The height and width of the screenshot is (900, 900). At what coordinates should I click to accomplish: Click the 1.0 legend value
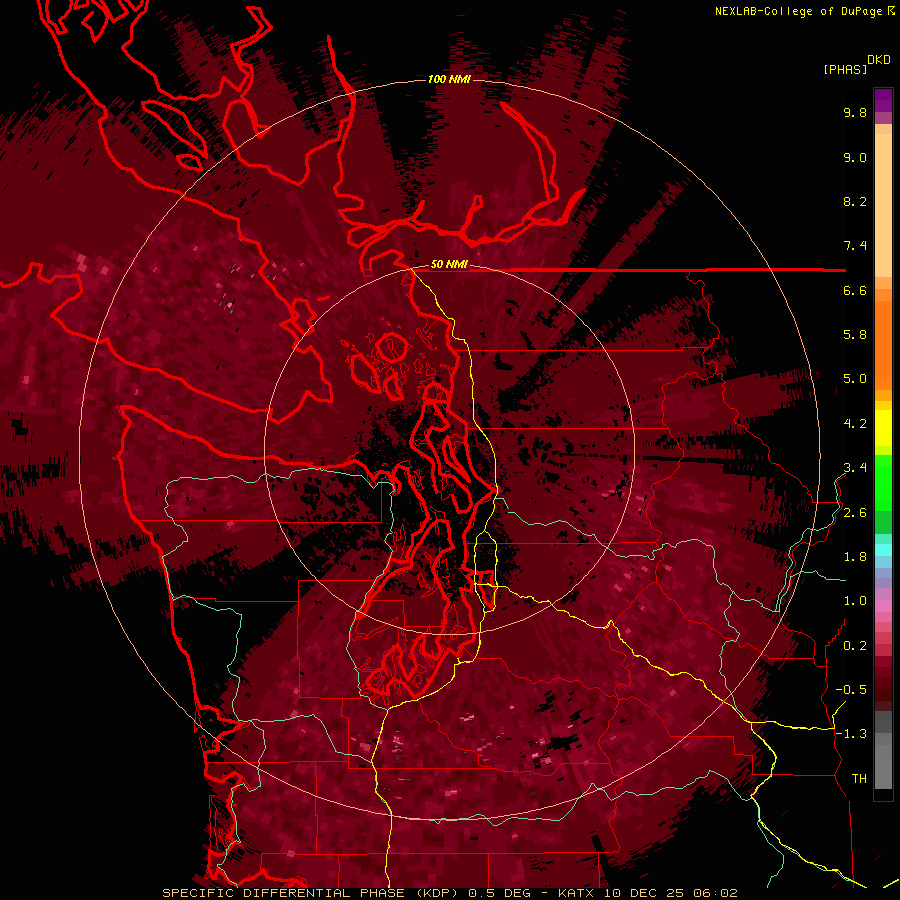click(x=855, y=602)
